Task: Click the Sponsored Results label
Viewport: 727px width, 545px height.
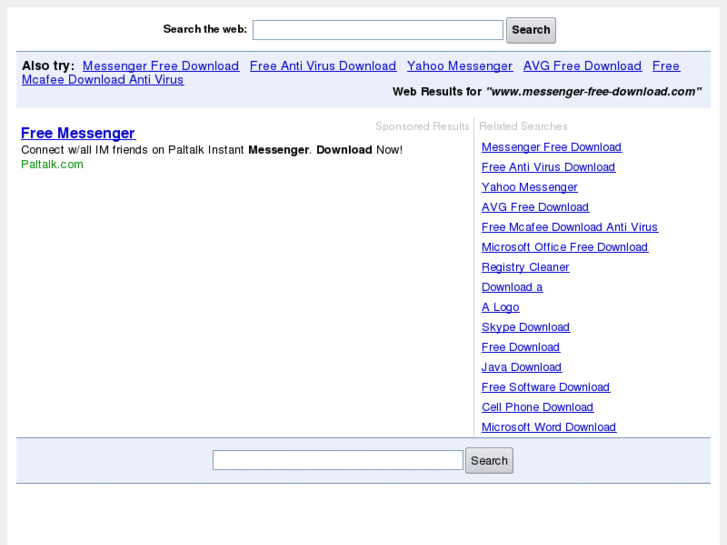Action: 422,126
